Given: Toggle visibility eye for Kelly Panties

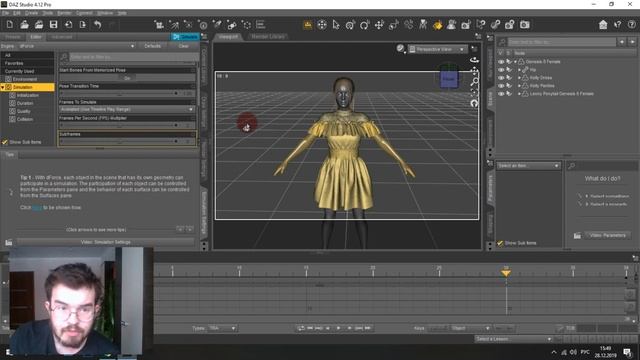Looking at the screenshot, I should point(501,86).
